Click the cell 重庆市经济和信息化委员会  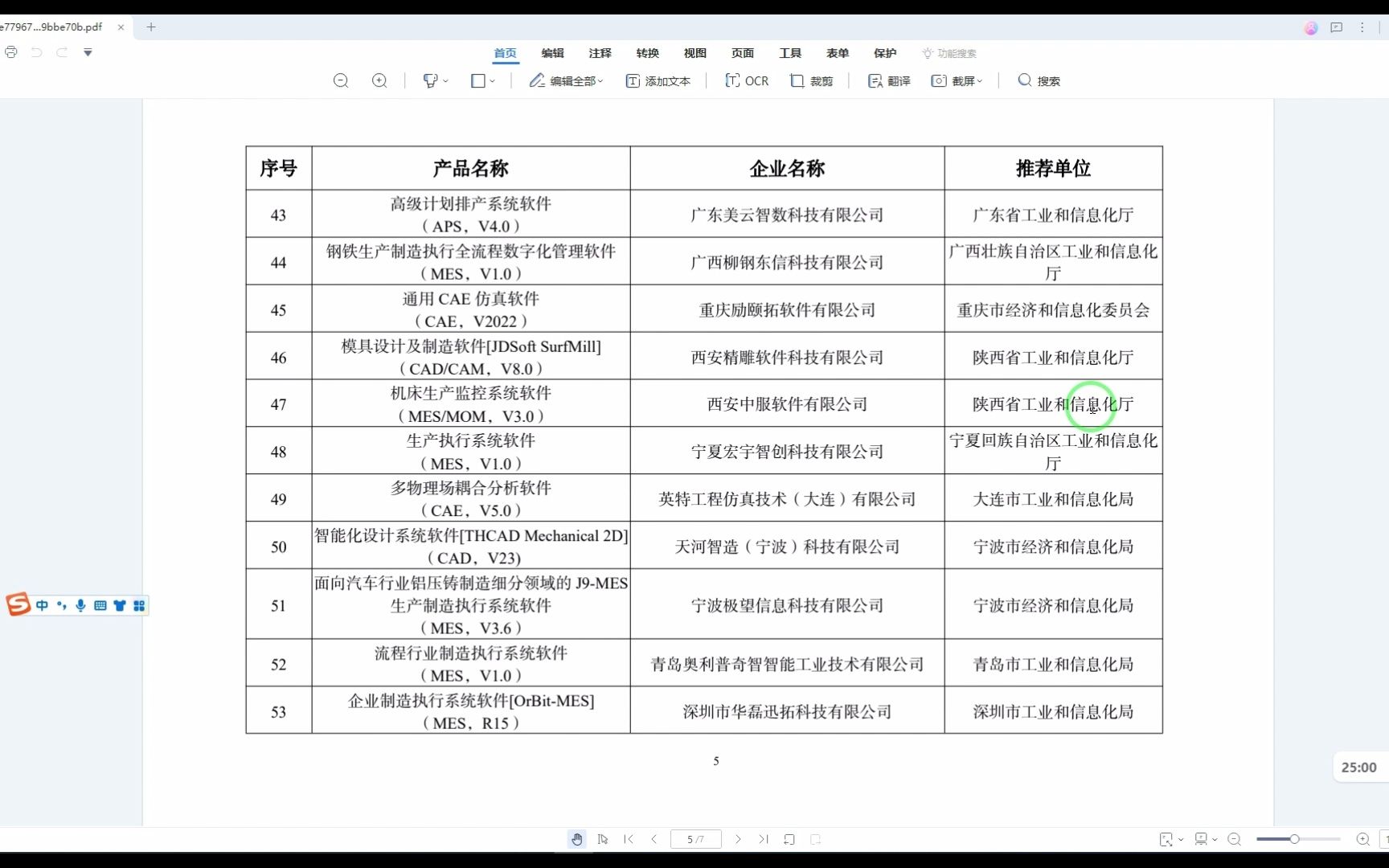pos(1053,310)
